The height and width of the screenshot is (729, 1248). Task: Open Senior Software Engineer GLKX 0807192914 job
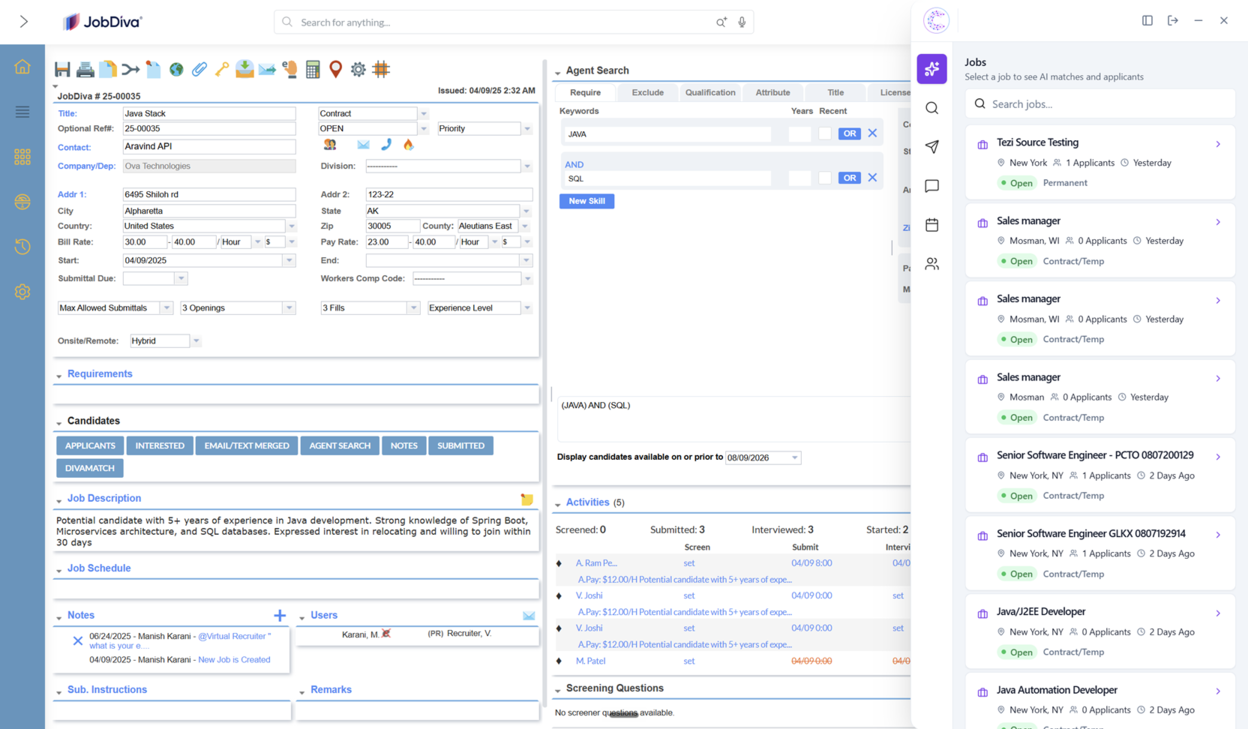click(x=1100, y=553)
